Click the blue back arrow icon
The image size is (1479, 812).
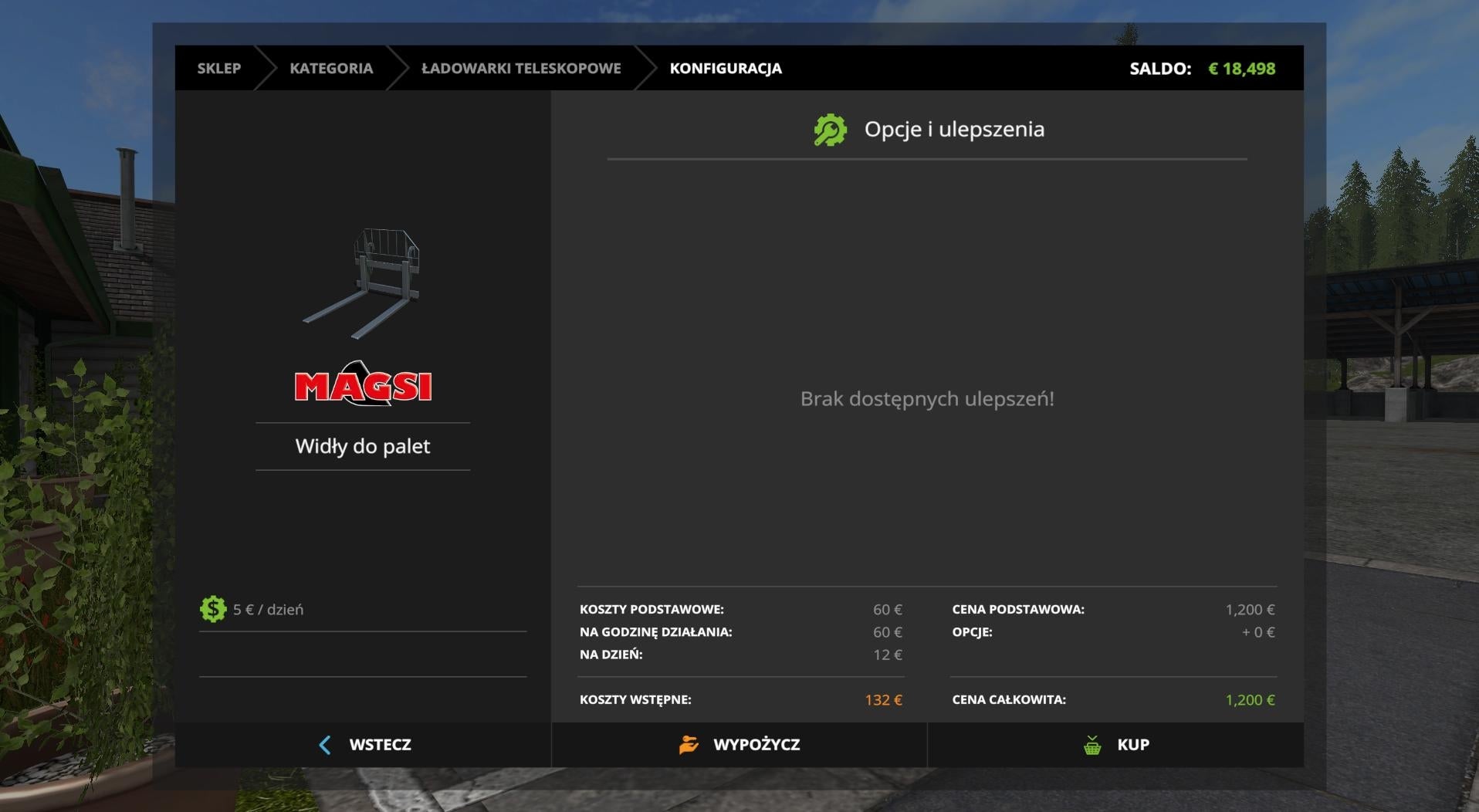tap(325, 745)
